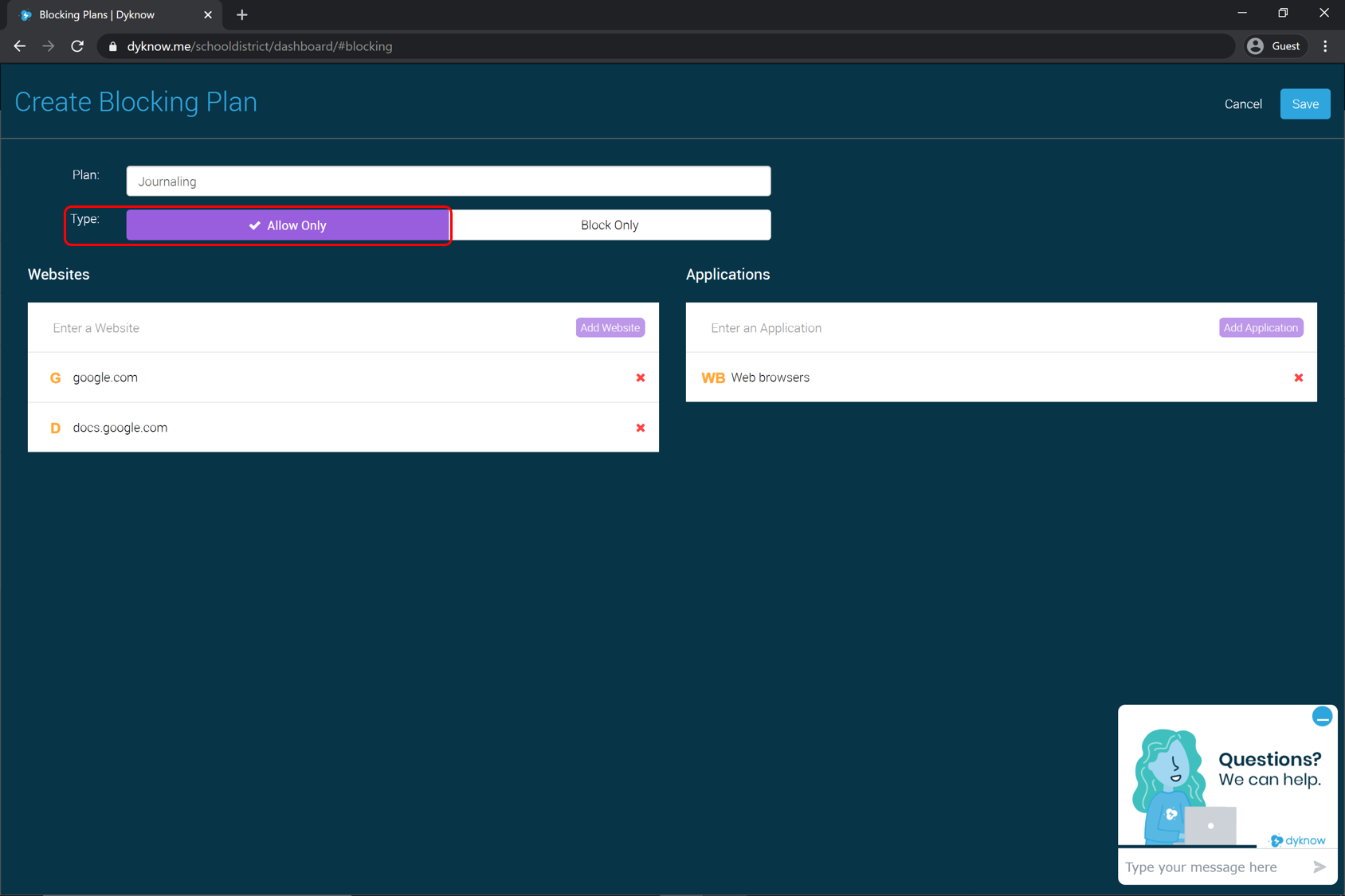Click the browser address bar URL
This screenshot has width=1345, height=896.
(x=260, y=46)
